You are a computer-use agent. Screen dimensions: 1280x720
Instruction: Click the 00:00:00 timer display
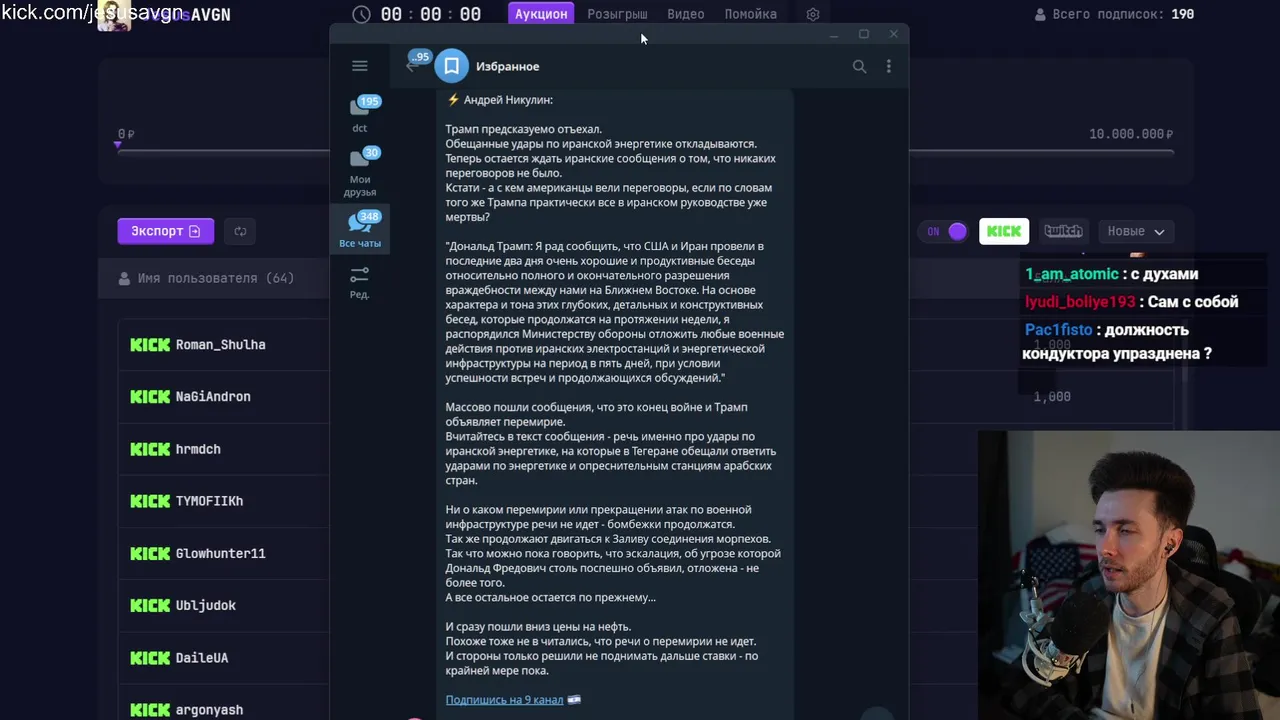430,14
